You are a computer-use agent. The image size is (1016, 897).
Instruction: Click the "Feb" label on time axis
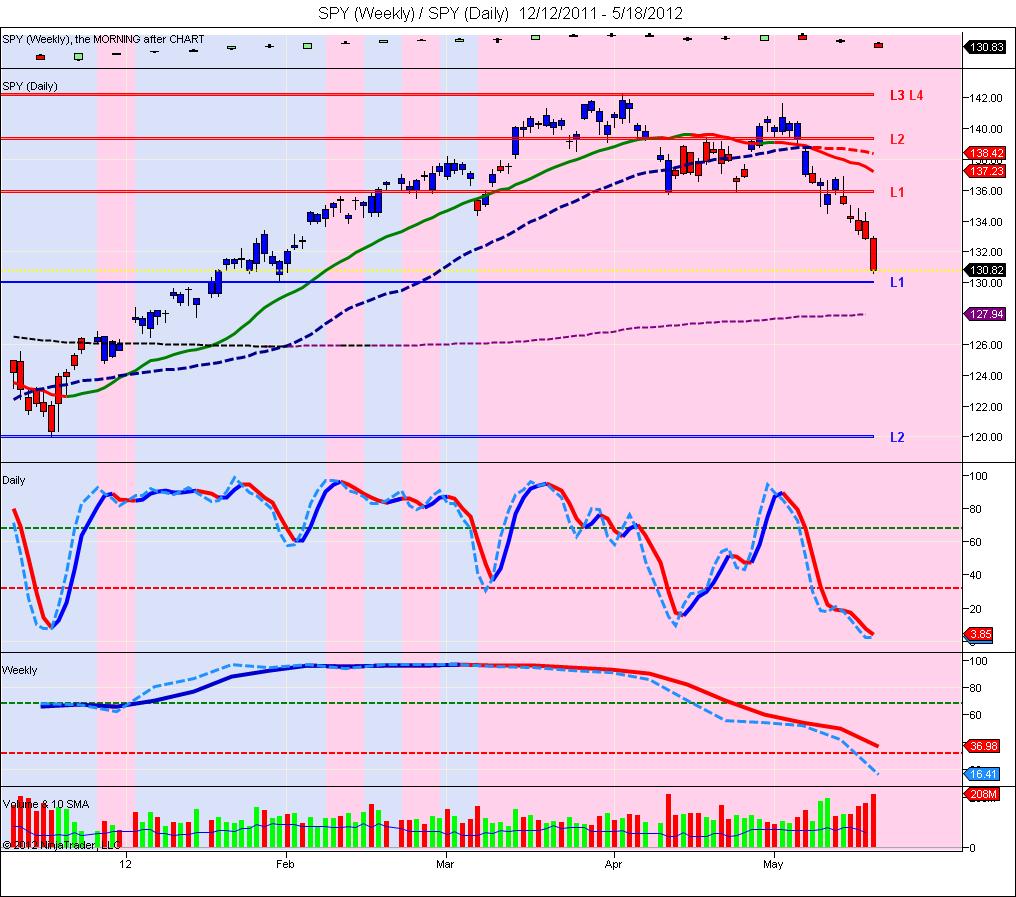tap(285, 864)
